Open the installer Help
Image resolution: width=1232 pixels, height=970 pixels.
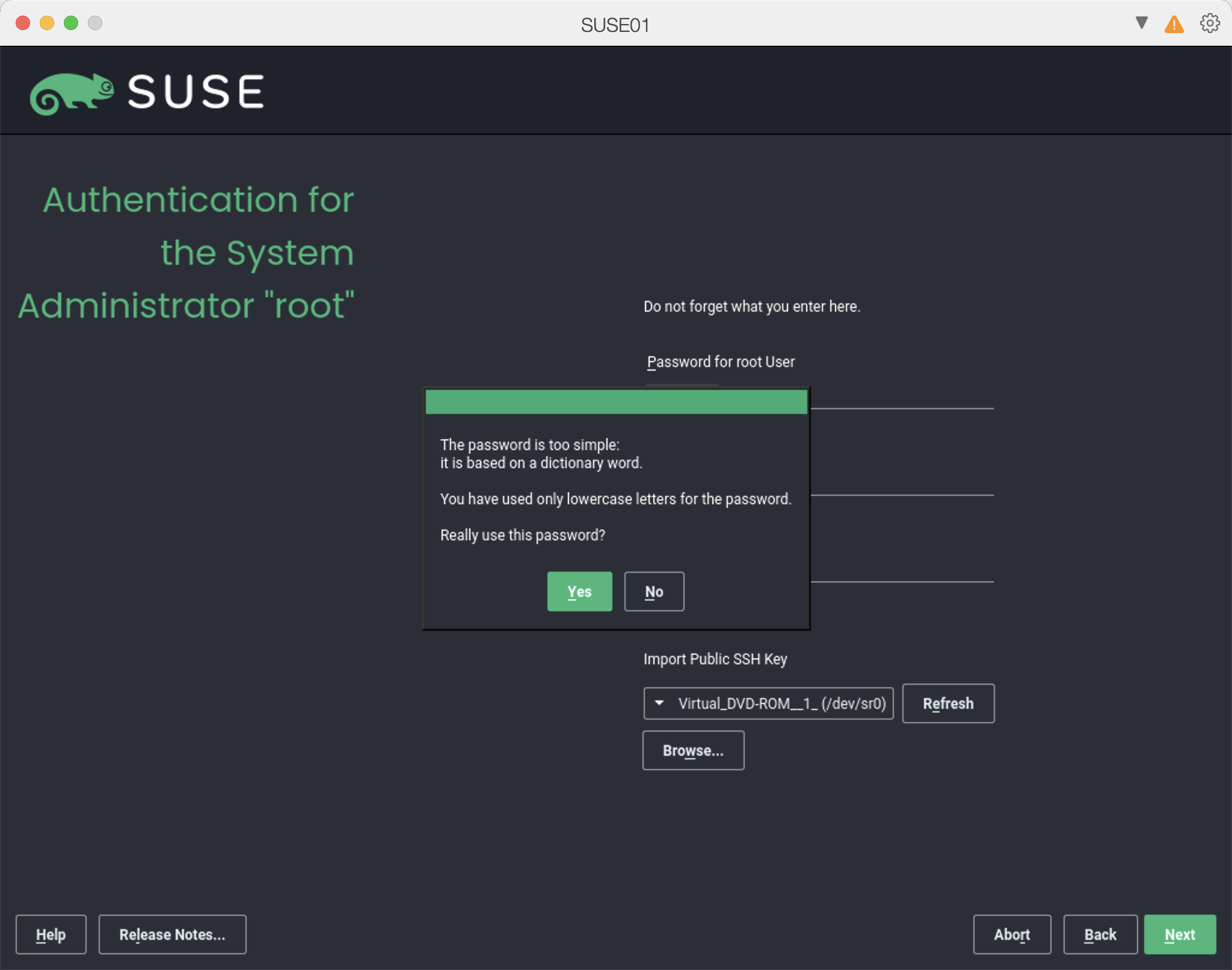point(51,934)
